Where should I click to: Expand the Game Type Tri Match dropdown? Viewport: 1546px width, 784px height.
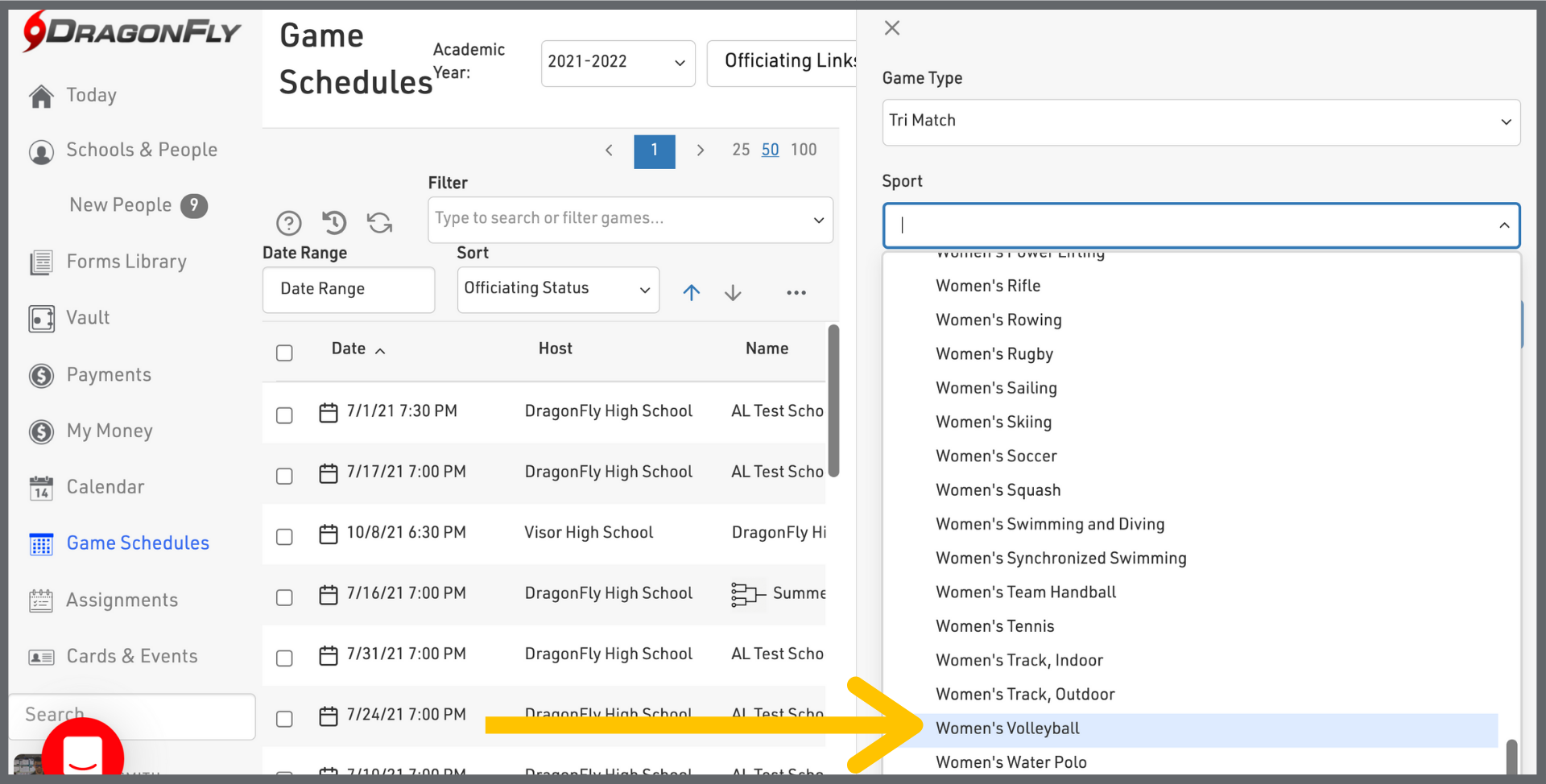1201,122
